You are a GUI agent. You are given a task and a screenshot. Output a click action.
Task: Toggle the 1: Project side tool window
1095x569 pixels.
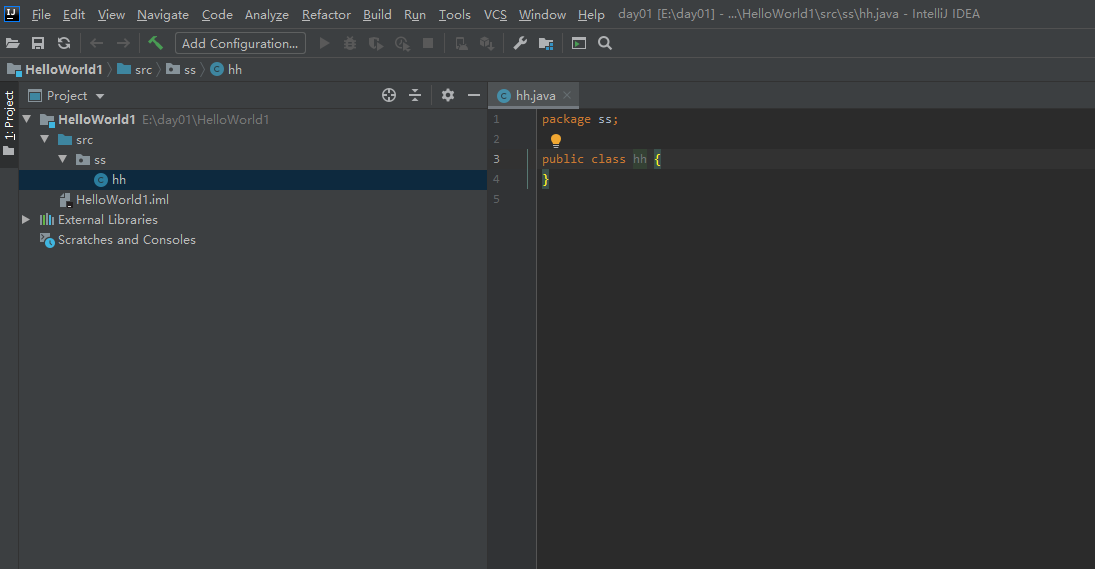[x=9, y=123]
